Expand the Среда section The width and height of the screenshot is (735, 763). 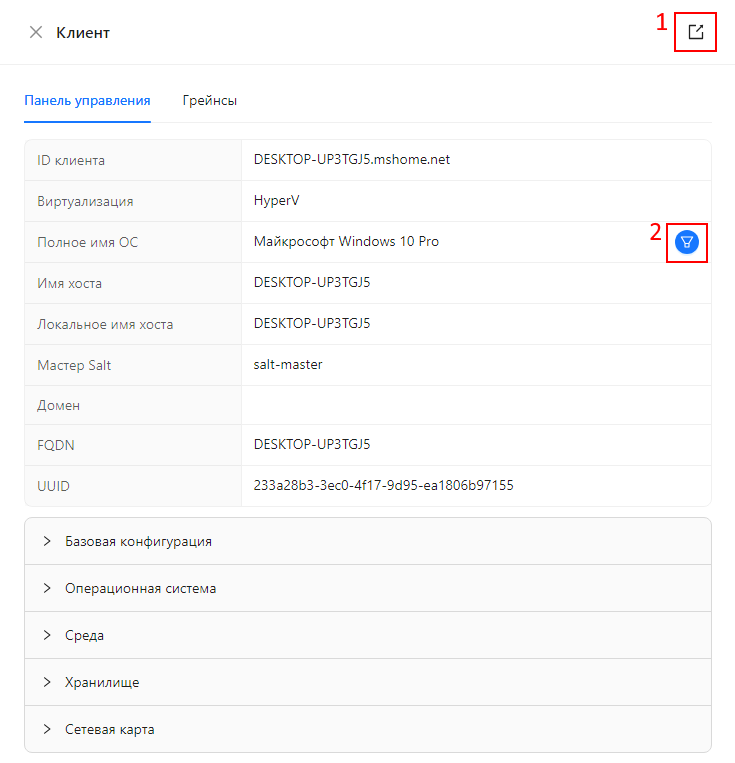[84, 635]
